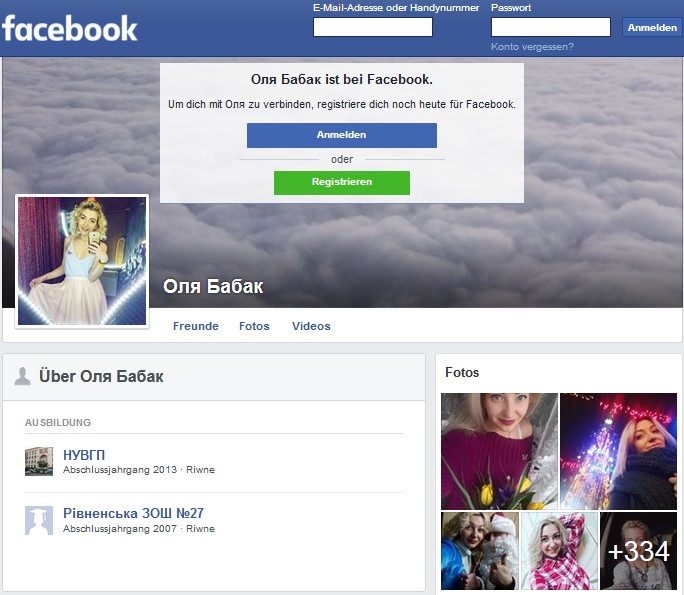Click the Über Оля Бабак heading

pos(101,376)
